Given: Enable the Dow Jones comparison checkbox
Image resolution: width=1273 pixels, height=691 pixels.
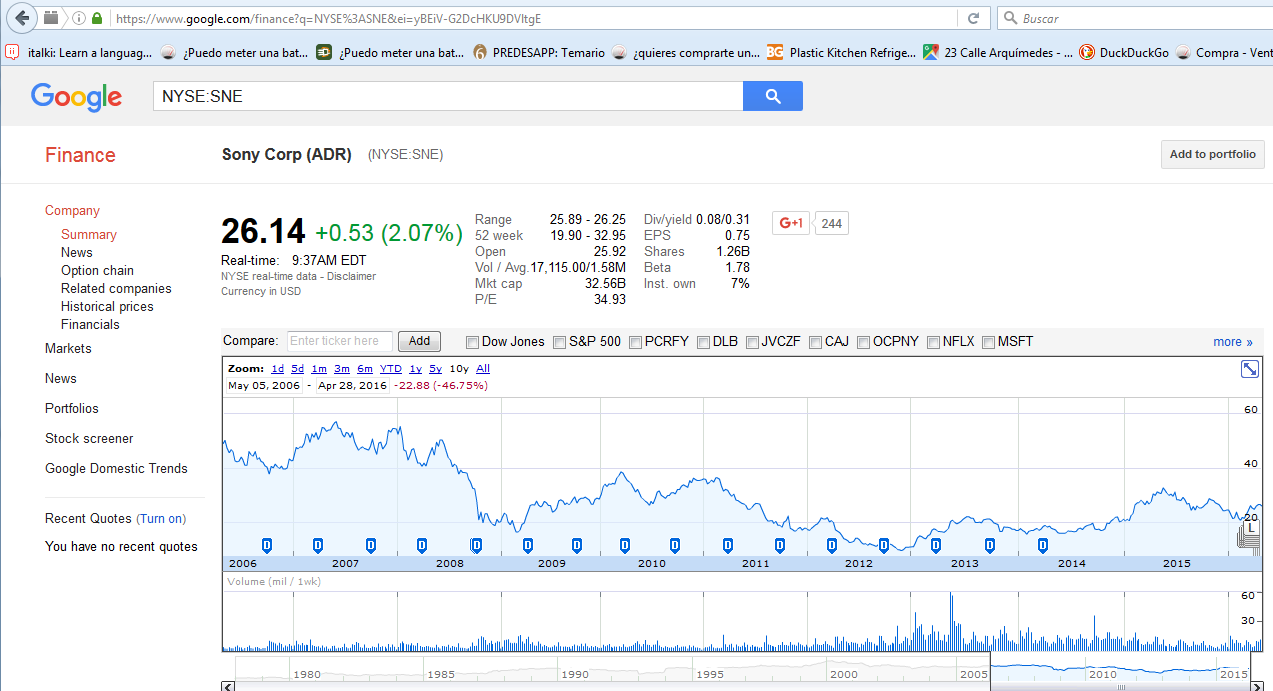Looking at the screenshot, I should click(x=473, y=342).
